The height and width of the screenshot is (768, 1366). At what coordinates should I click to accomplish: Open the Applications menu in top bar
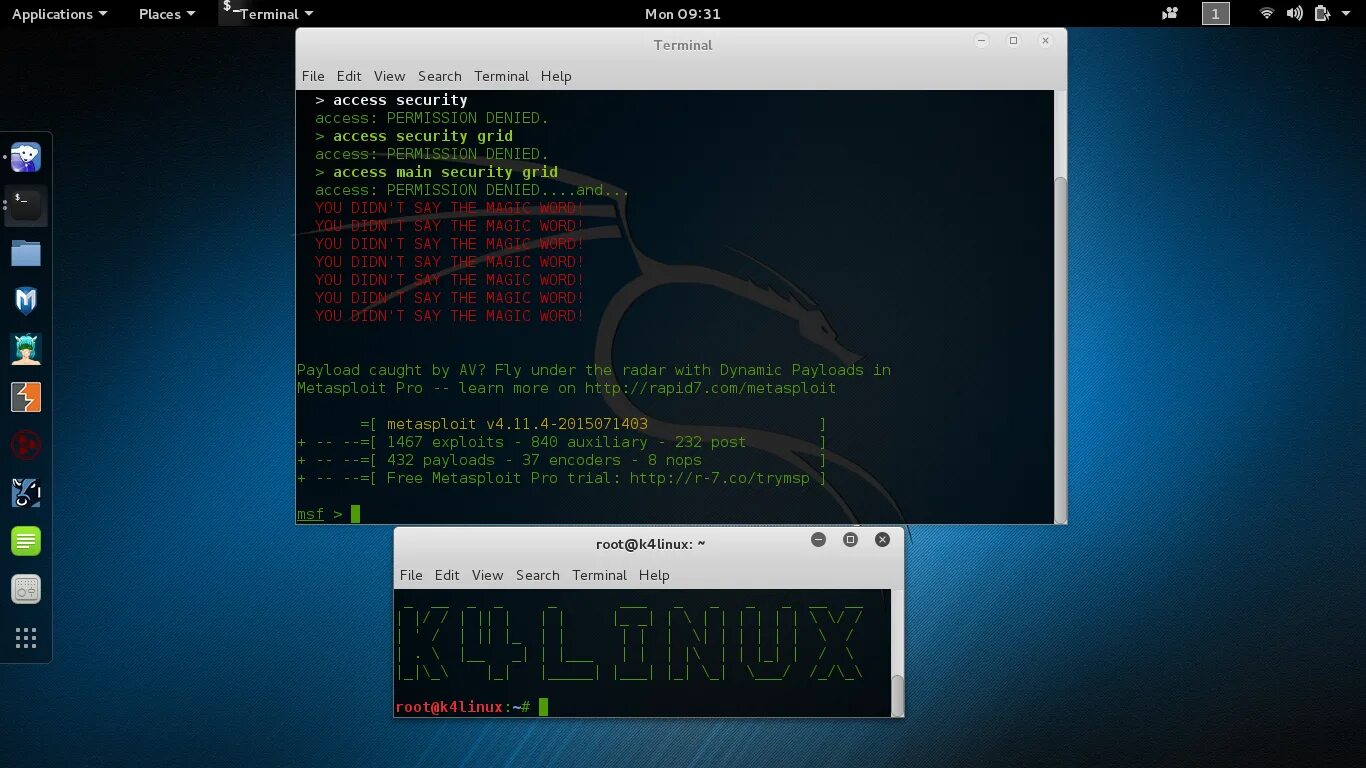[59, 14]
